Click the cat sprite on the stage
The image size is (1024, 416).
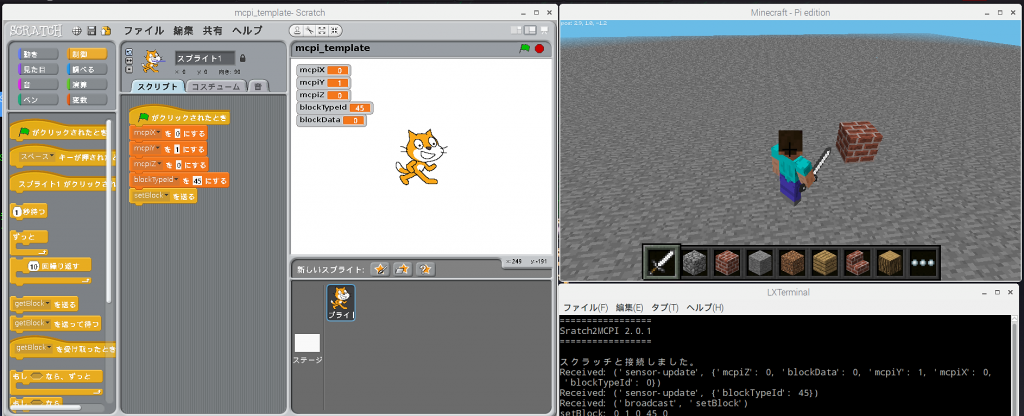pyautogui.click(x=421, y=157)
